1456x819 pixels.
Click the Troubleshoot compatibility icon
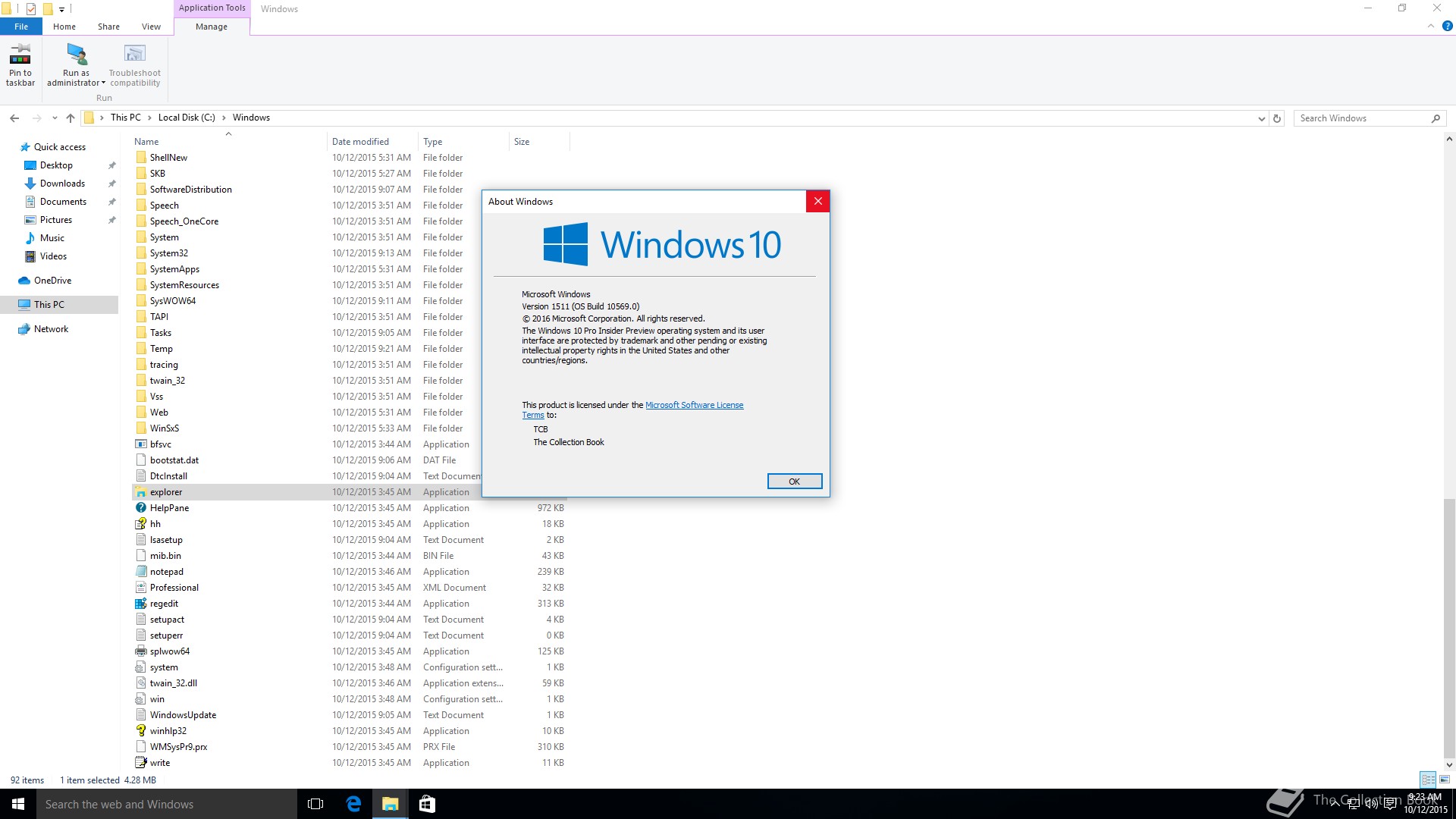[134, 54]
